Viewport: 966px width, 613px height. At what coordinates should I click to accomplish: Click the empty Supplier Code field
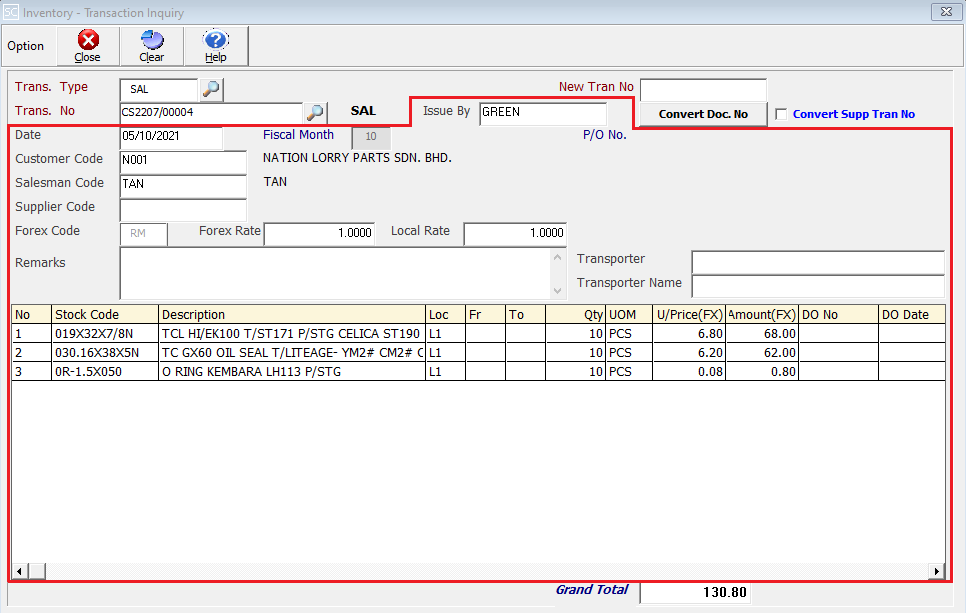tap(183, 209)
